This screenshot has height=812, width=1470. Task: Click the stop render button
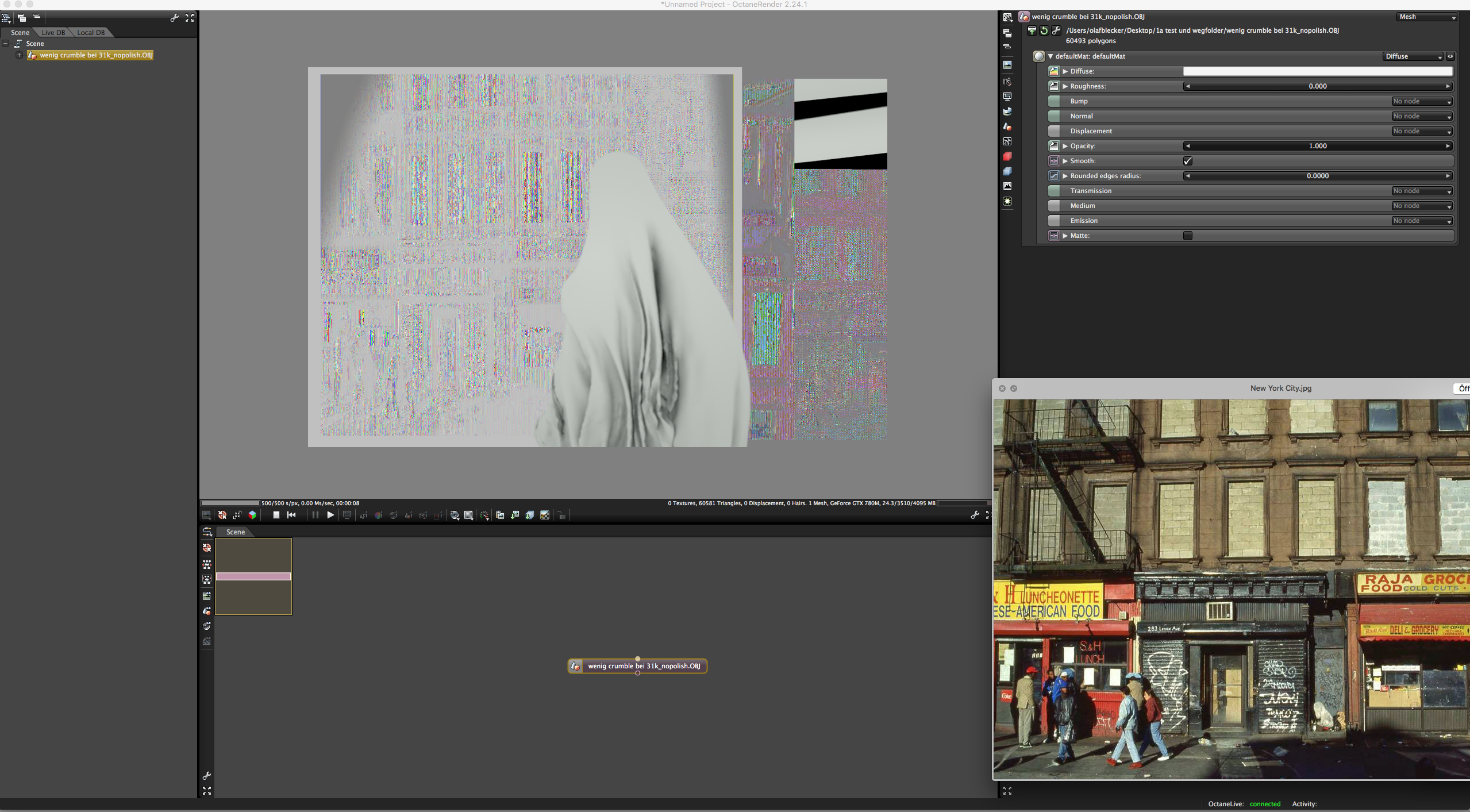(x=276, y=515)
